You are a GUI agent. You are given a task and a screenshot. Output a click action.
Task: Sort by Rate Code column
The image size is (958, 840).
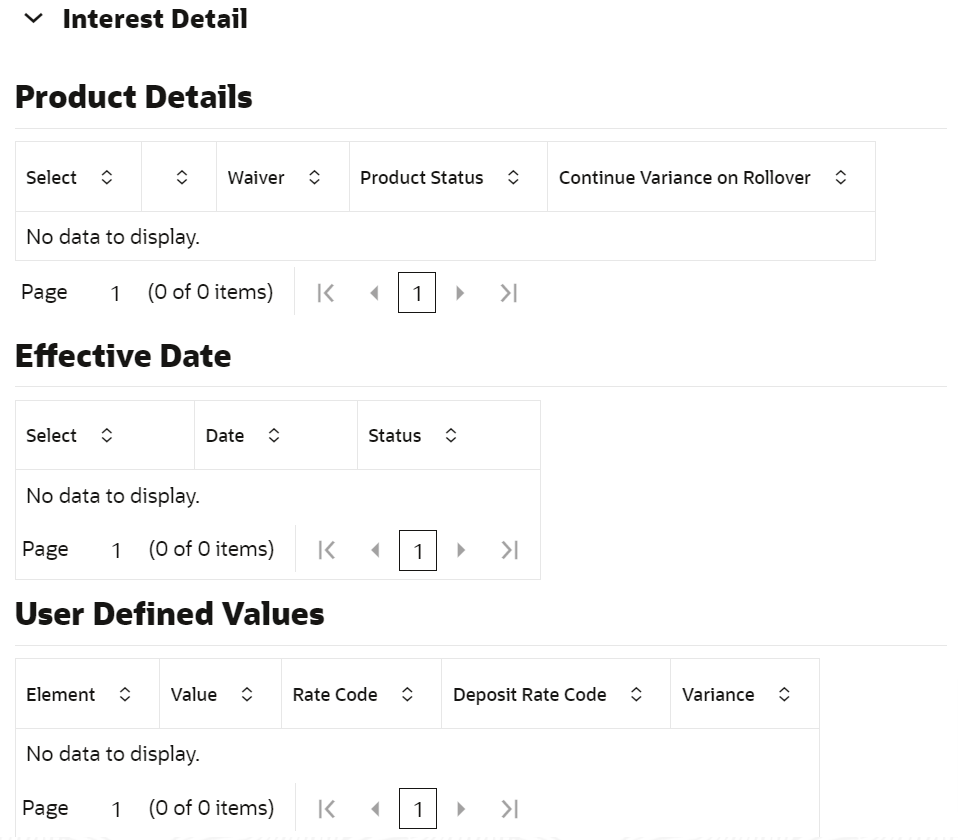(x=407, y=694)
